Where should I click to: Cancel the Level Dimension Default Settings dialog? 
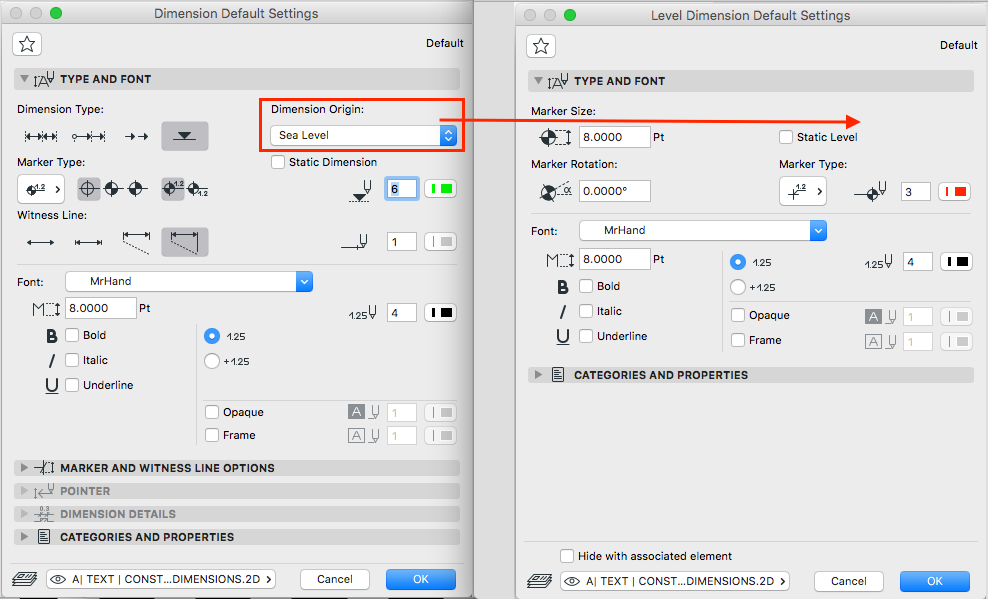(848, 581)
